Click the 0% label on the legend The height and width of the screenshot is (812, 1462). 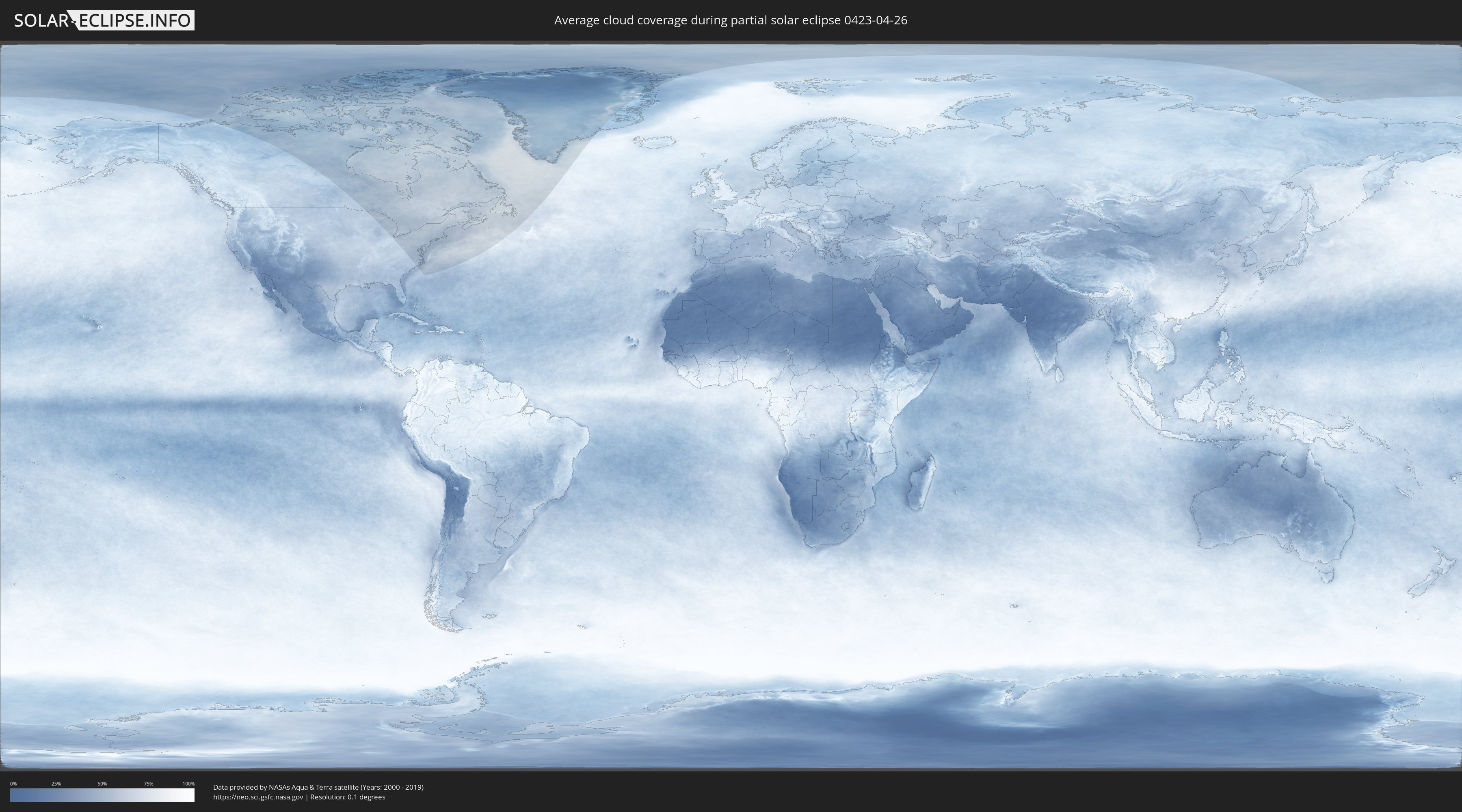tap(13, 784)
